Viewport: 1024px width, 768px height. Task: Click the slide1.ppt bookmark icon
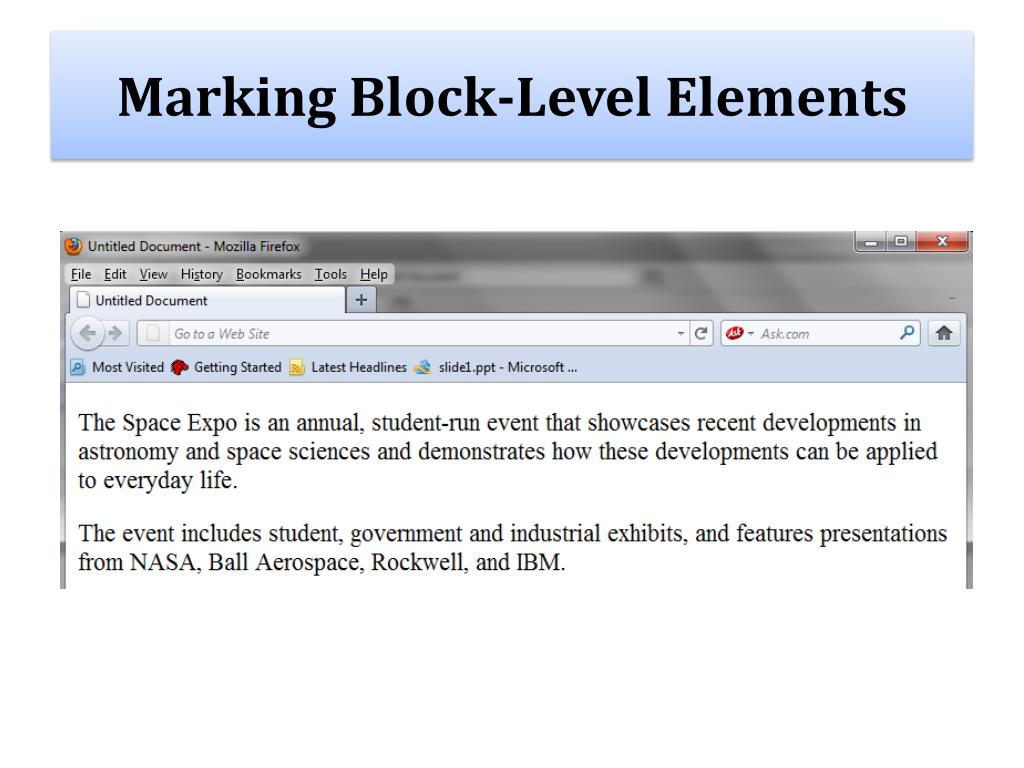point(423,367)
